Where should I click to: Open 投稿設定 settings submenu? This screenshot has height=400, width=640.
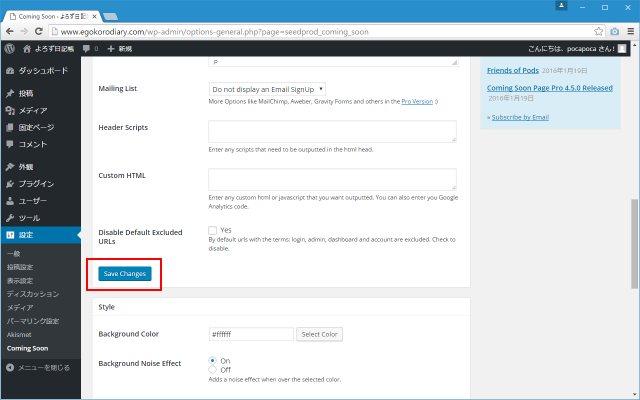coord(20,267)
